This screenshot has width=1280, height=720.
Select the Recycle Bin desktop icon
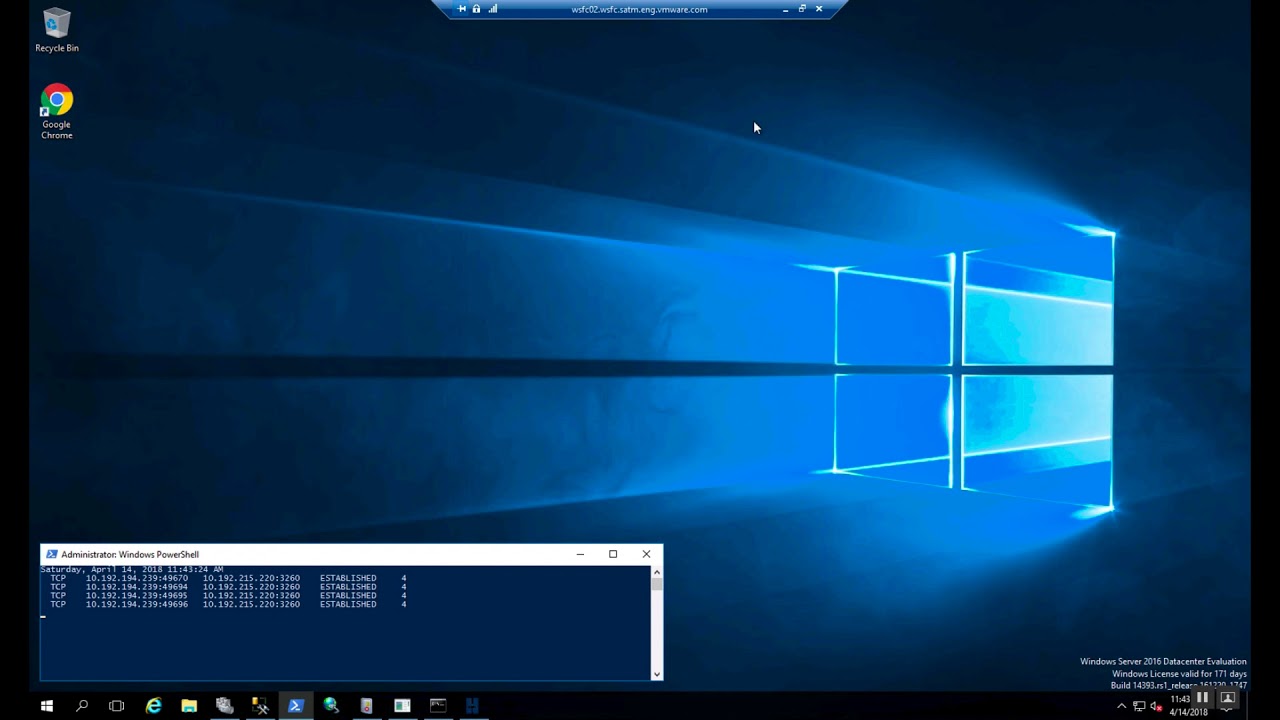(x=57, y=30)
